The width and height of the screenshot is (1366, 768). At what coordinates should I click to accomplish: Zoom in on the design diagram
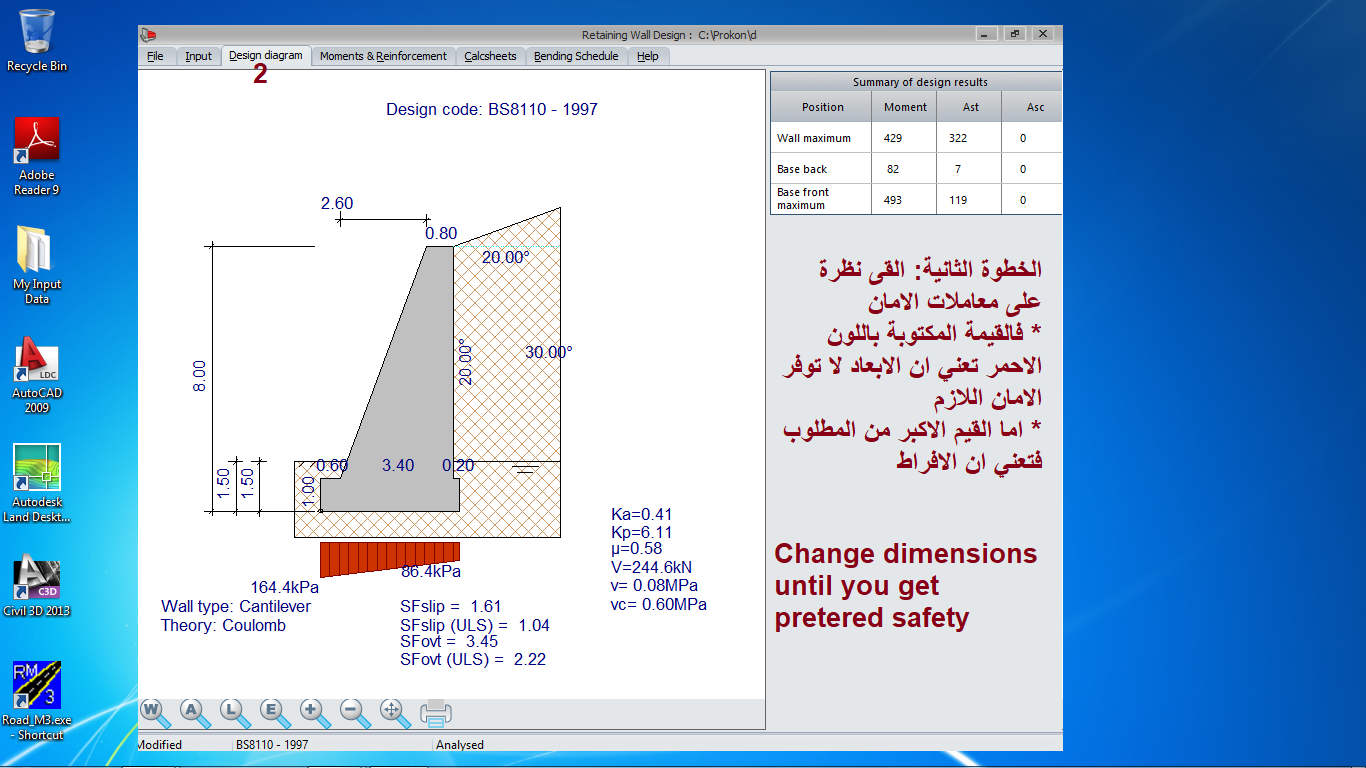(312, 710)
